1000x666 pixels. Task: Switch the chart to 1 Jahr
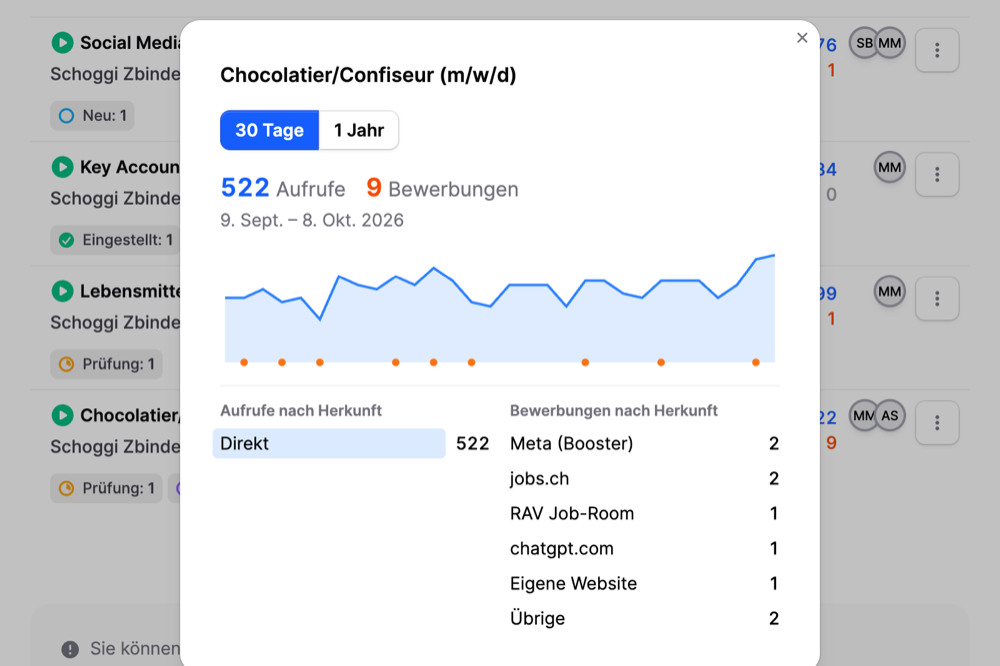pos(359,130)
